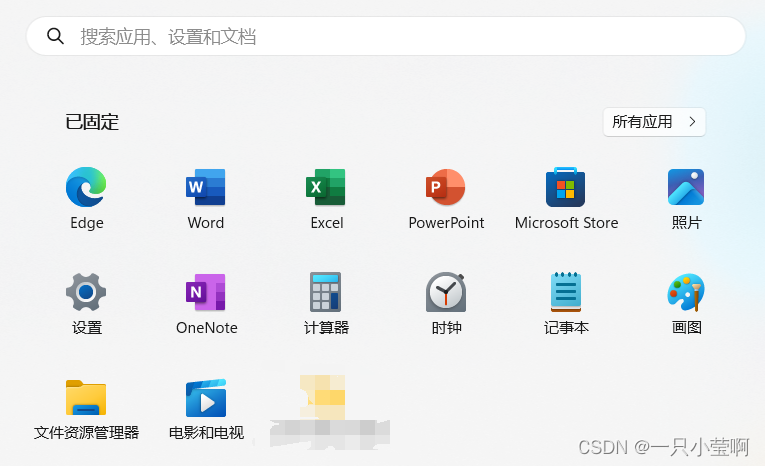This screenshot has height=466, width=765.
Task: Open the Microsoft Store icon
Action: pos(565,187)
